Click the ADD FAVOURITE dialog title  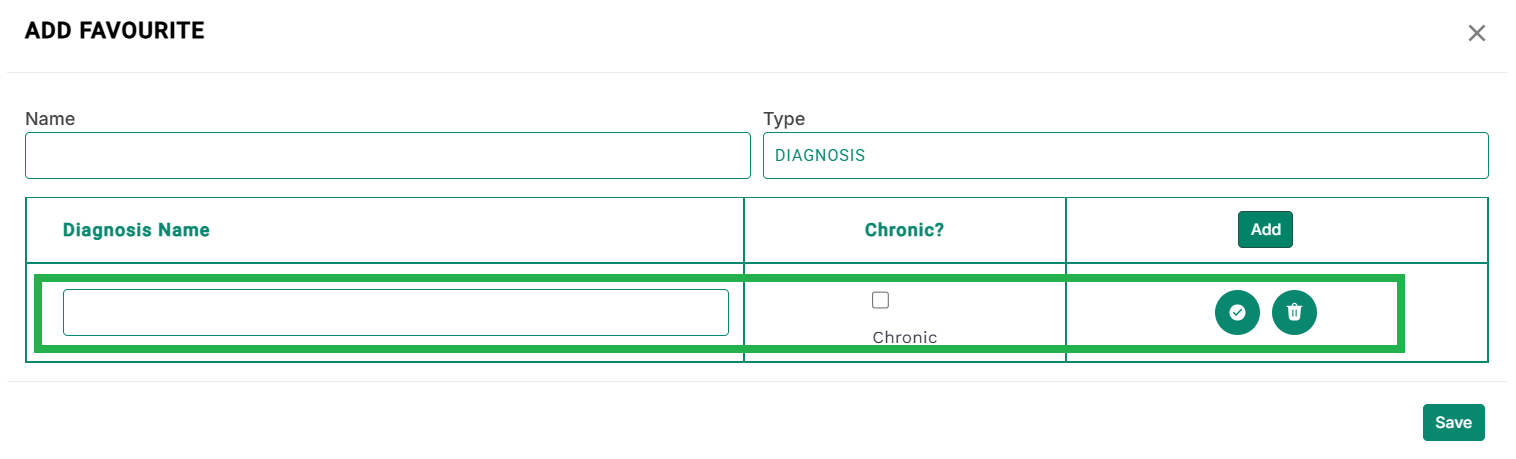115,31
